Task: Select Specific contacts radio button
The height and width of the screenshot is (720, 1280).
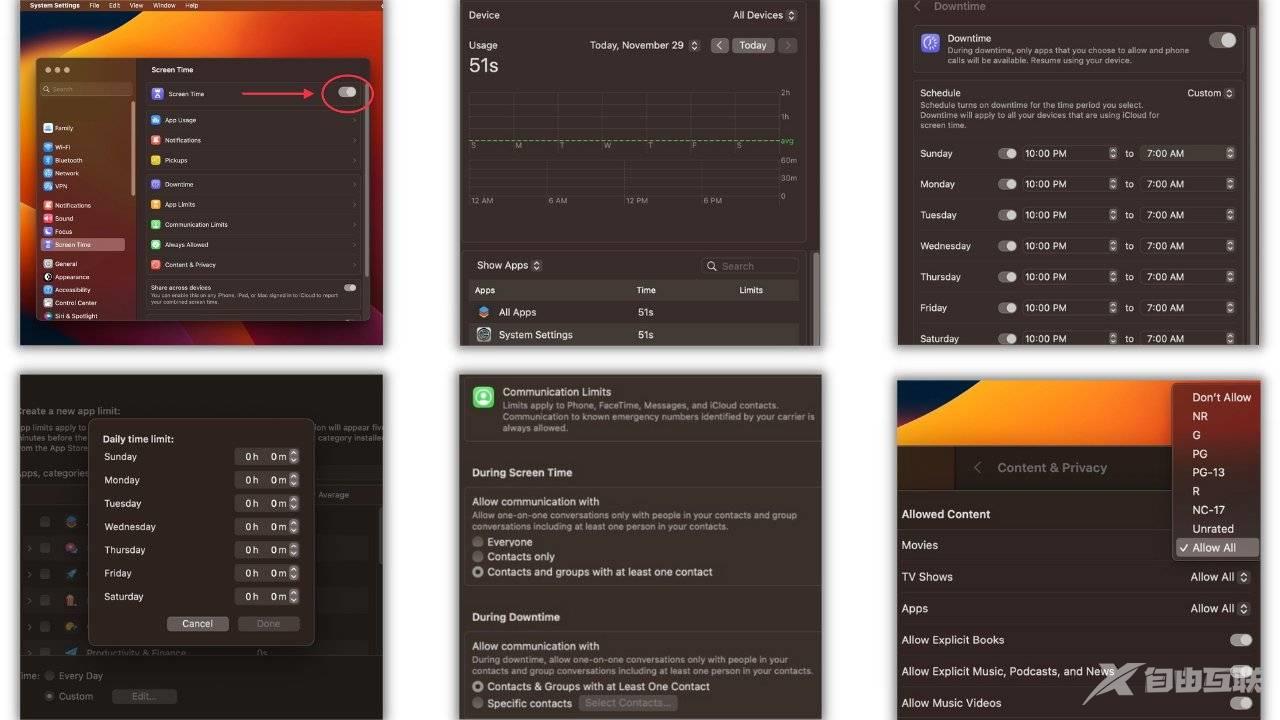Action: 478,703
